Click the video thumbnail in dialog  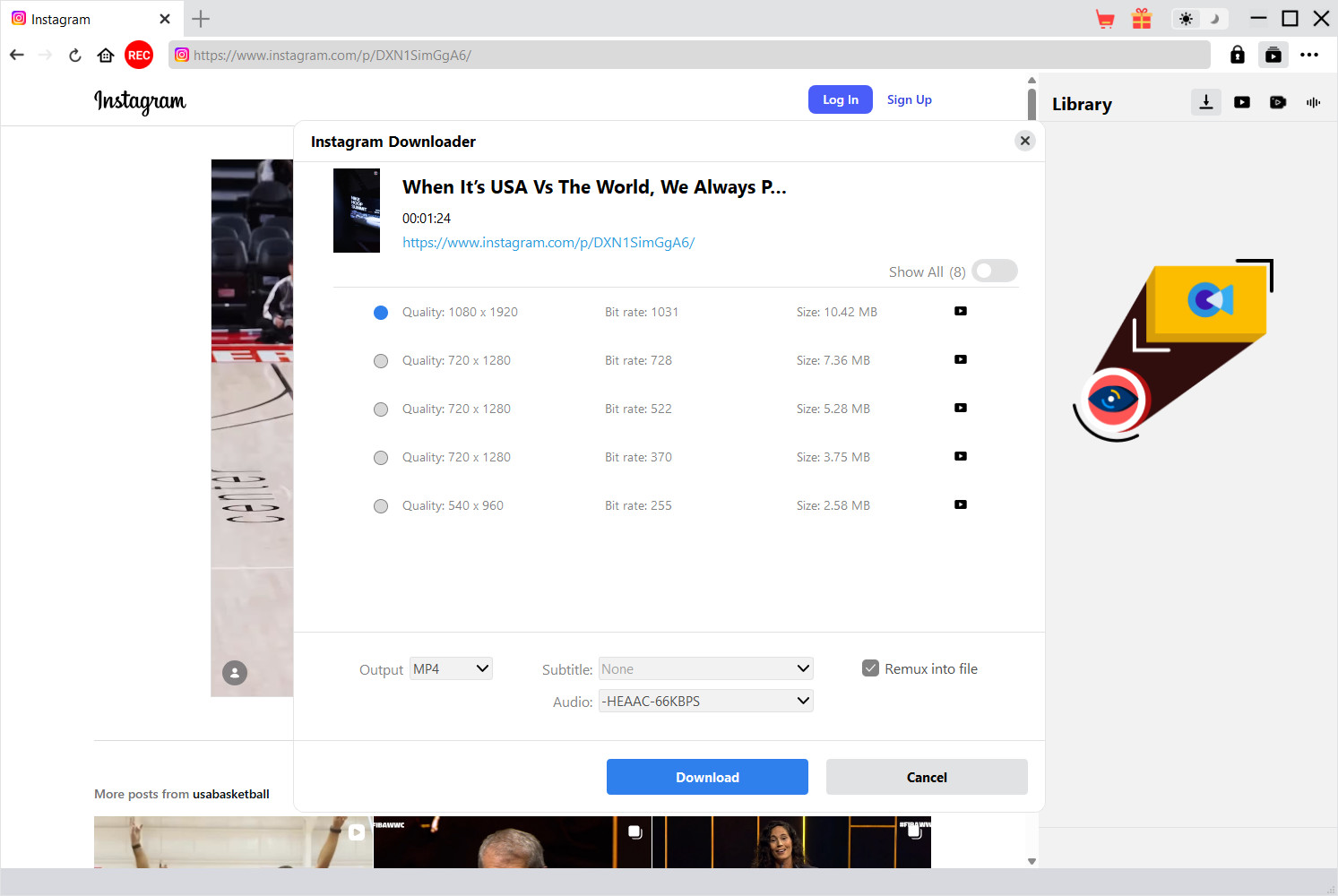coord(357,211)
